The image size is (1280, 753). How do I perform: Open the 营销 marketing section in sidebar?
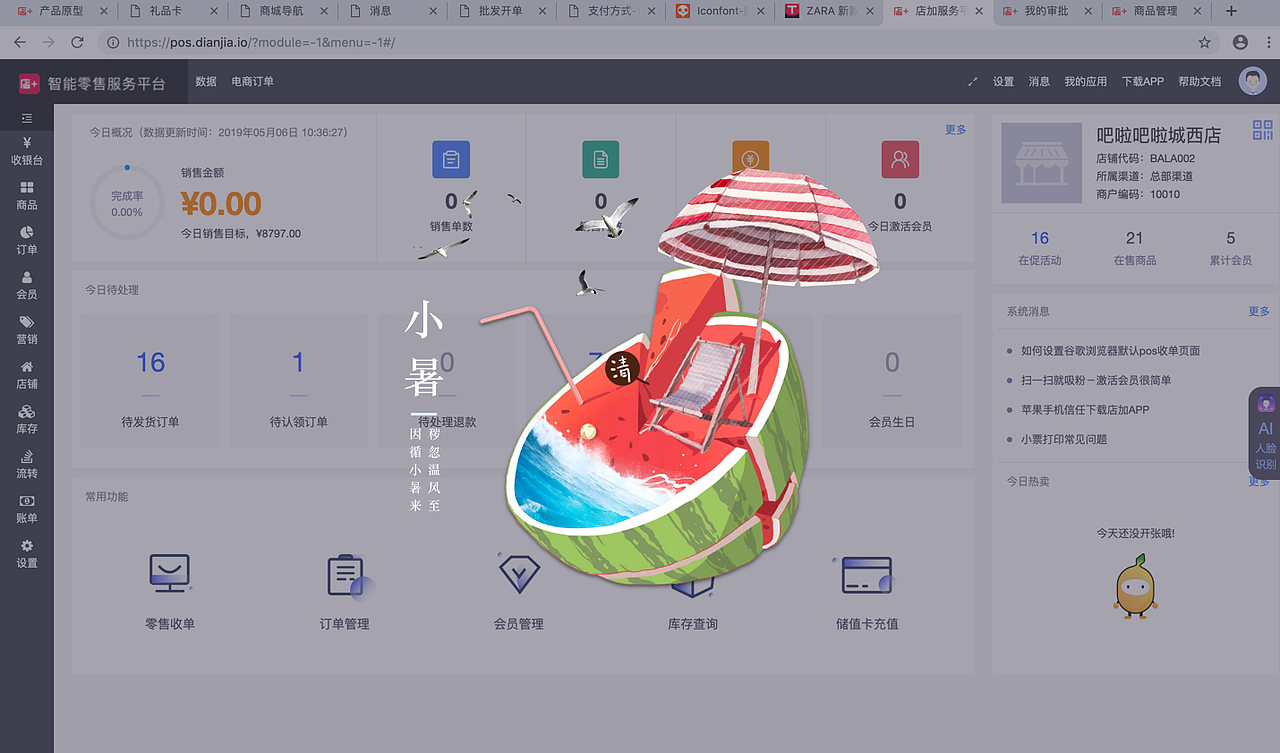(27, 330)
